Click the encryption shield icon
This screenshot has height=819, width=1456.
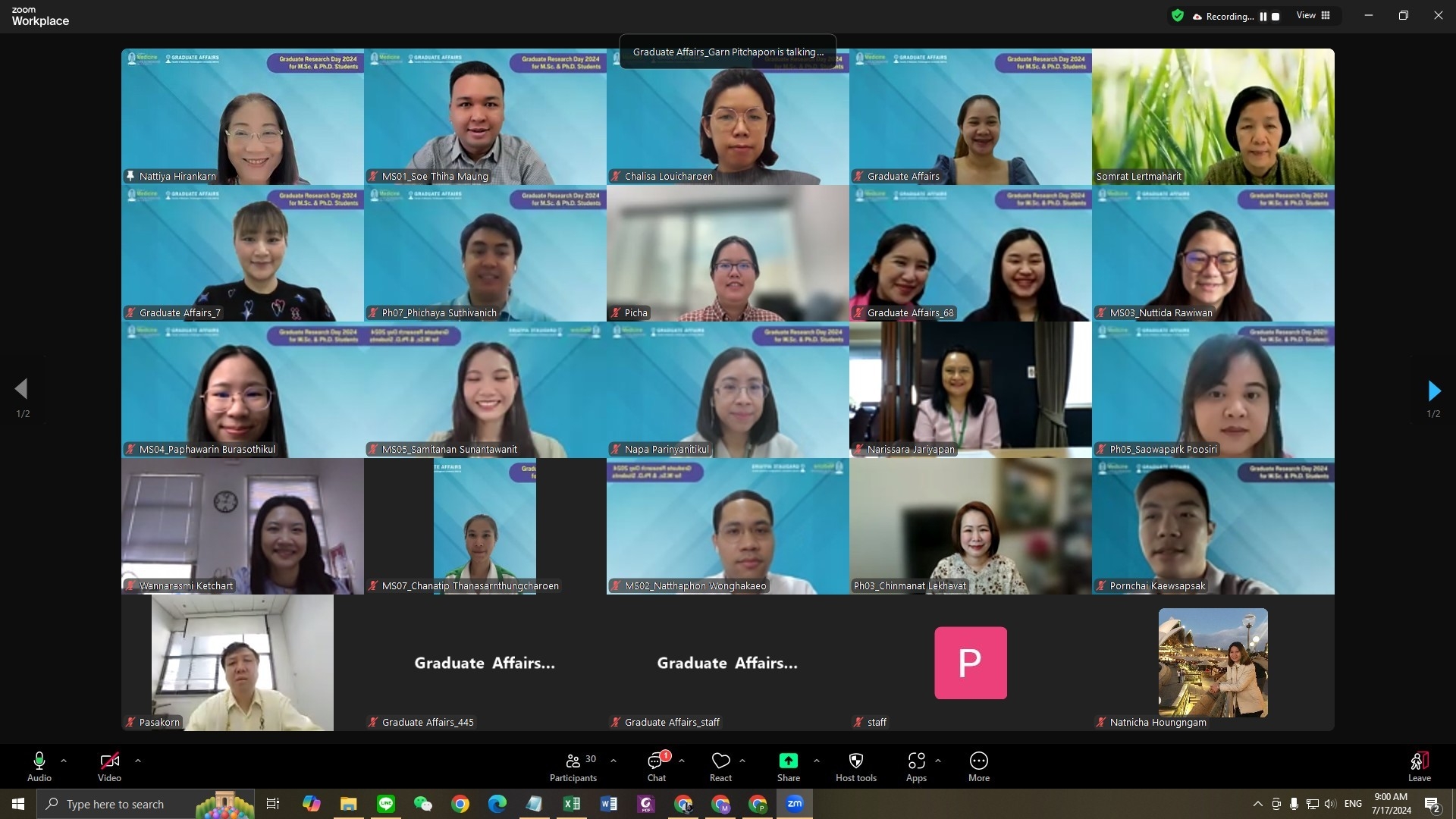[x=1178, y=16]
